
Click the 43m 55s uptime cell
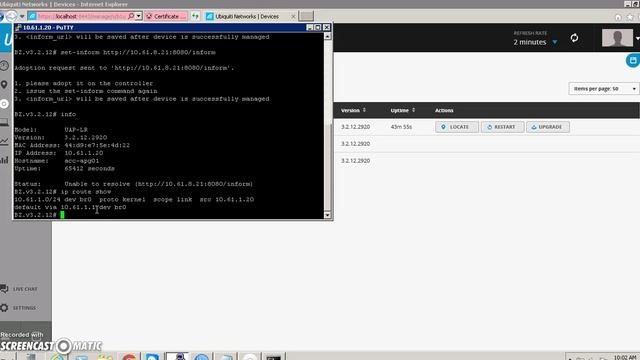(x=401, y=127)
